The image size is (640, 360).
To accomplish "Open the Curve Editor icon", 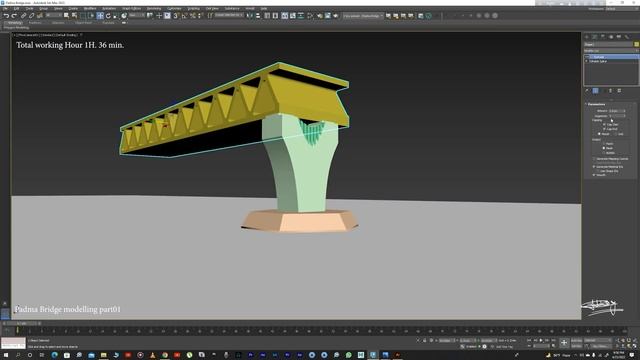I will coord(293,16).
